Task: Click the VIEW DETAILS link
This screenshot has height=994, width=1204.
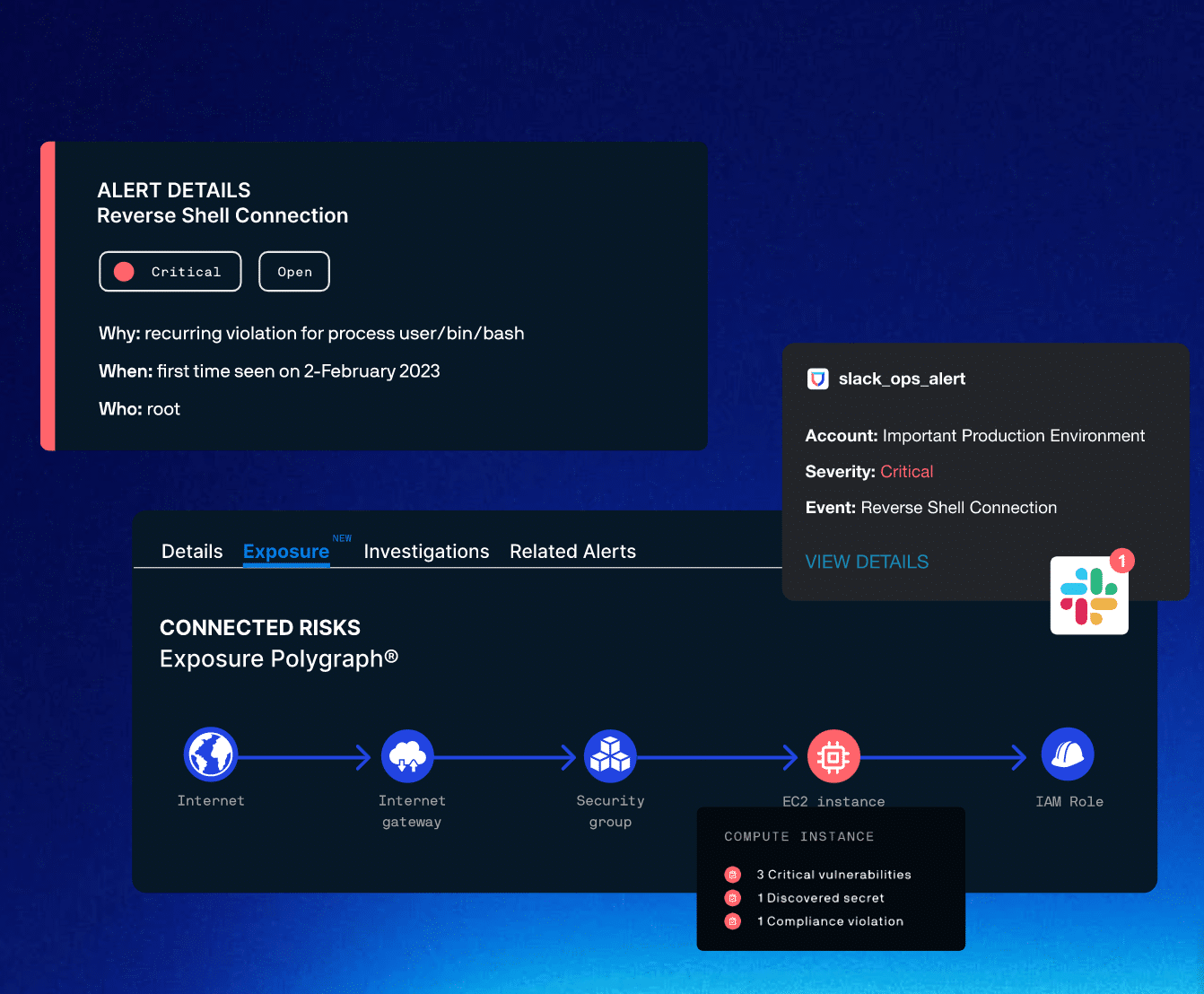Action: tap(867, 561)
